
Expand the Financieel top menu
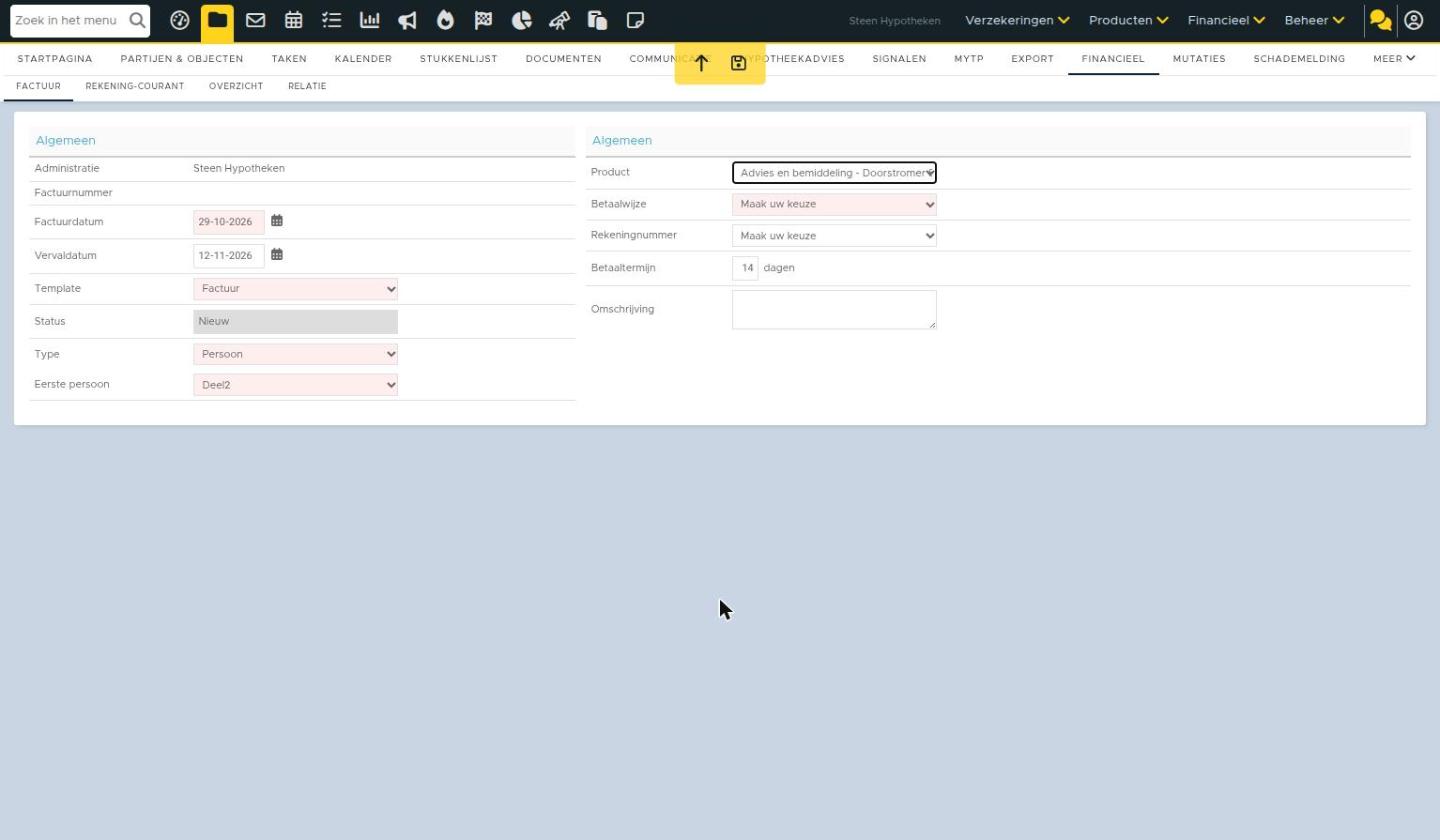1227,20
